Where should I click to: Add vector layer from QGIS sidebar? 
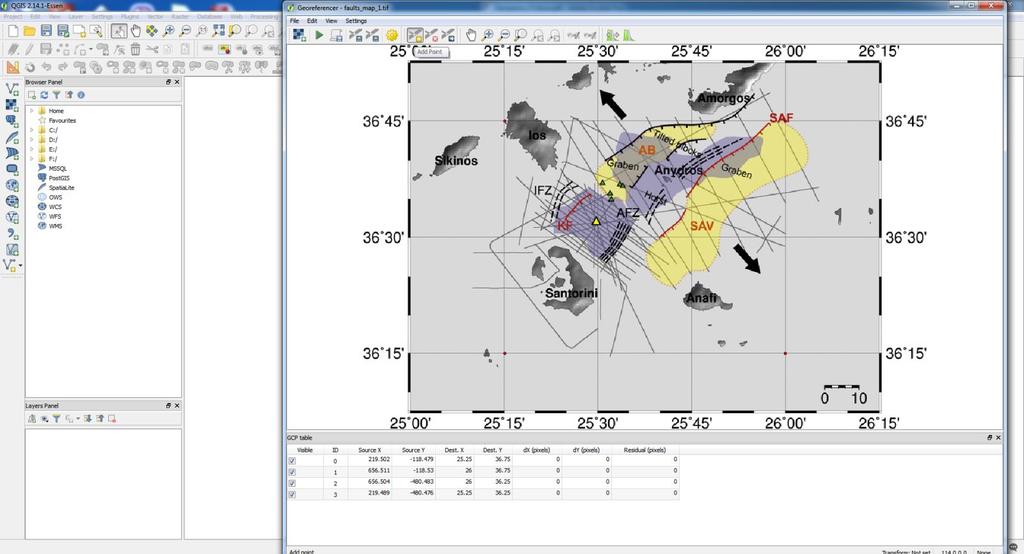11,89
